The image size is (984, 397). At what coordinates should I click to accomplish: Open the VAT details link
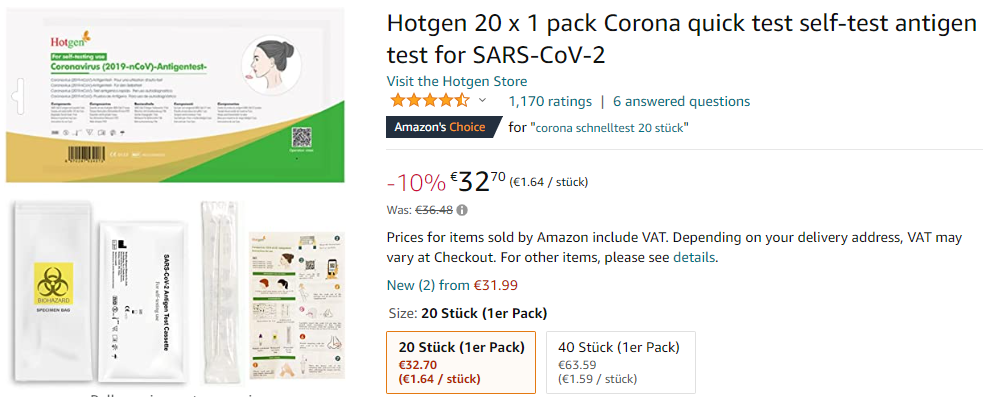tap(693, 257)
